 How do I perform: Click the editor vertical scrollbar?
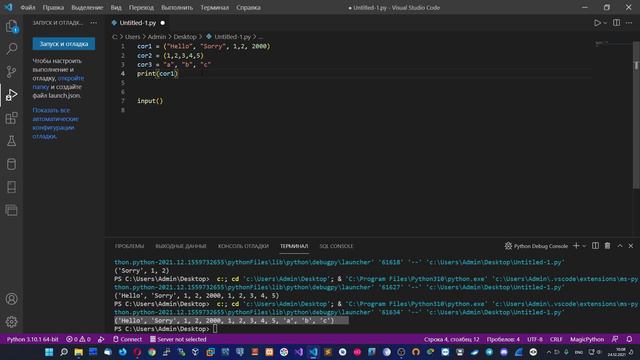coord(636,114)
